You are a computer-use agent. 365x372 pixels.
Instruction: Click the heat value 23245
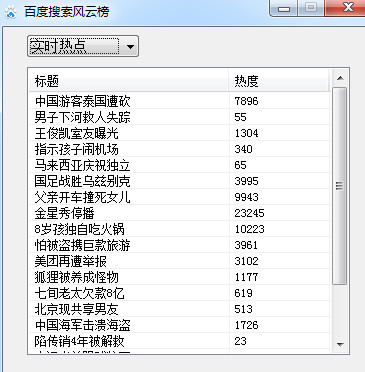tap(249, 213)
